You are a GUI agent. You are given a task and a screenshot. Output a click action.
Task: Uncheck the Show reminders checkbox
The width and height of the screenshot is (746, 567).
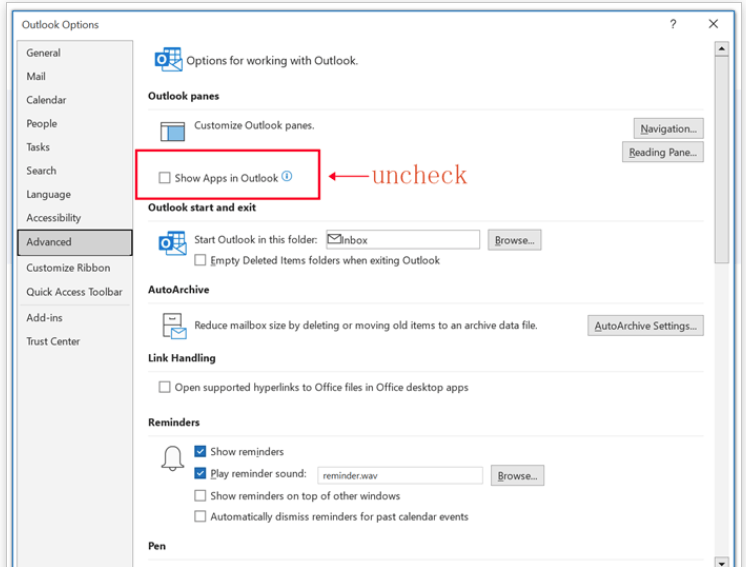200,451
